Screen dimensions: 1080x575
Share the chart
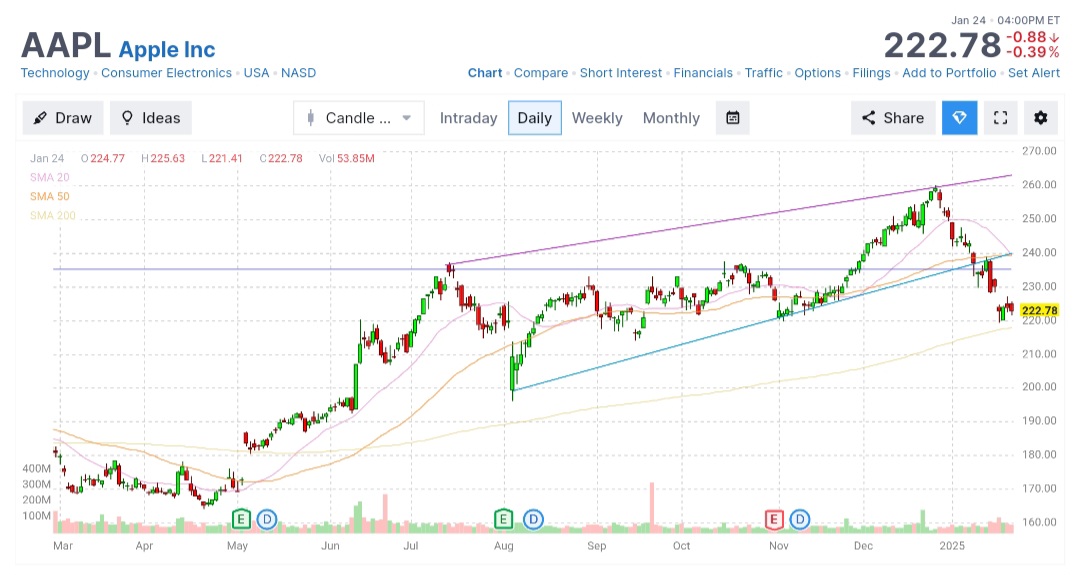(893, 118)
